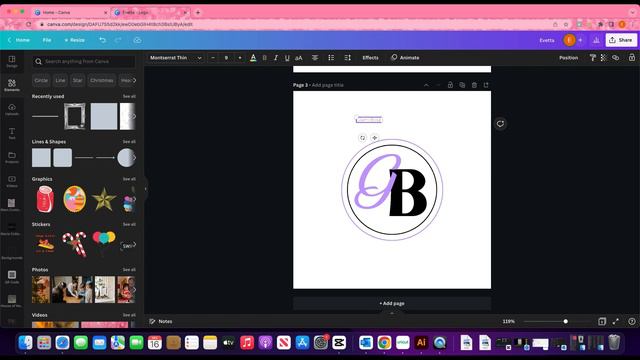Delete Page 3 with trash icon

coord(474,85)
